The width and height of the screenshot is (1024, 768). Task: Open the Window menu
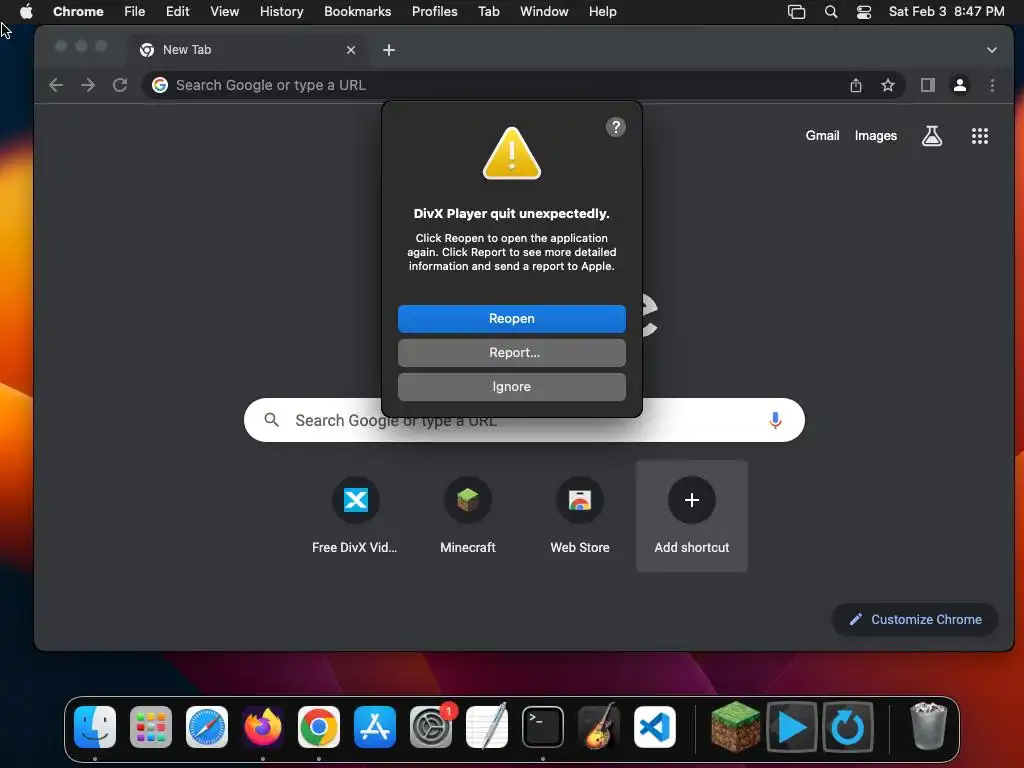[544, 11]
